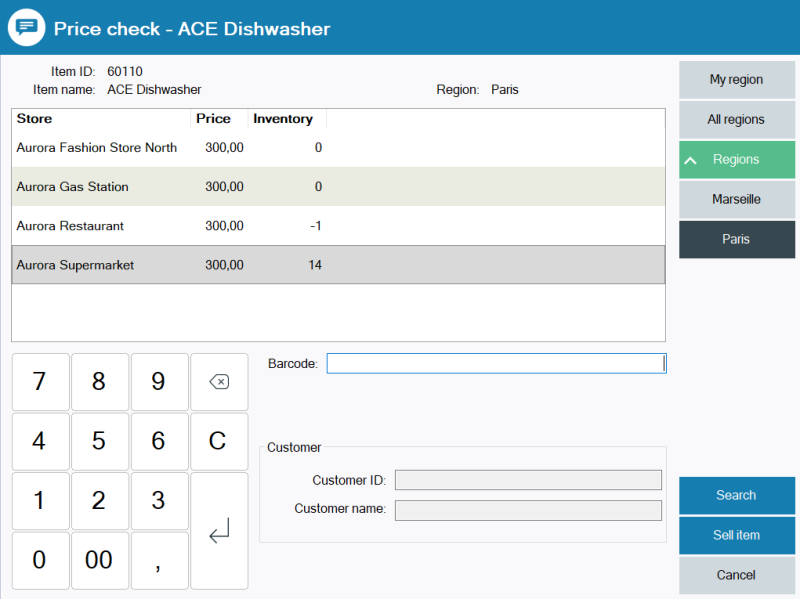The height and width of the screenshot is (599, 800).
Task: Select the Paris region
Action: (737, 240)
